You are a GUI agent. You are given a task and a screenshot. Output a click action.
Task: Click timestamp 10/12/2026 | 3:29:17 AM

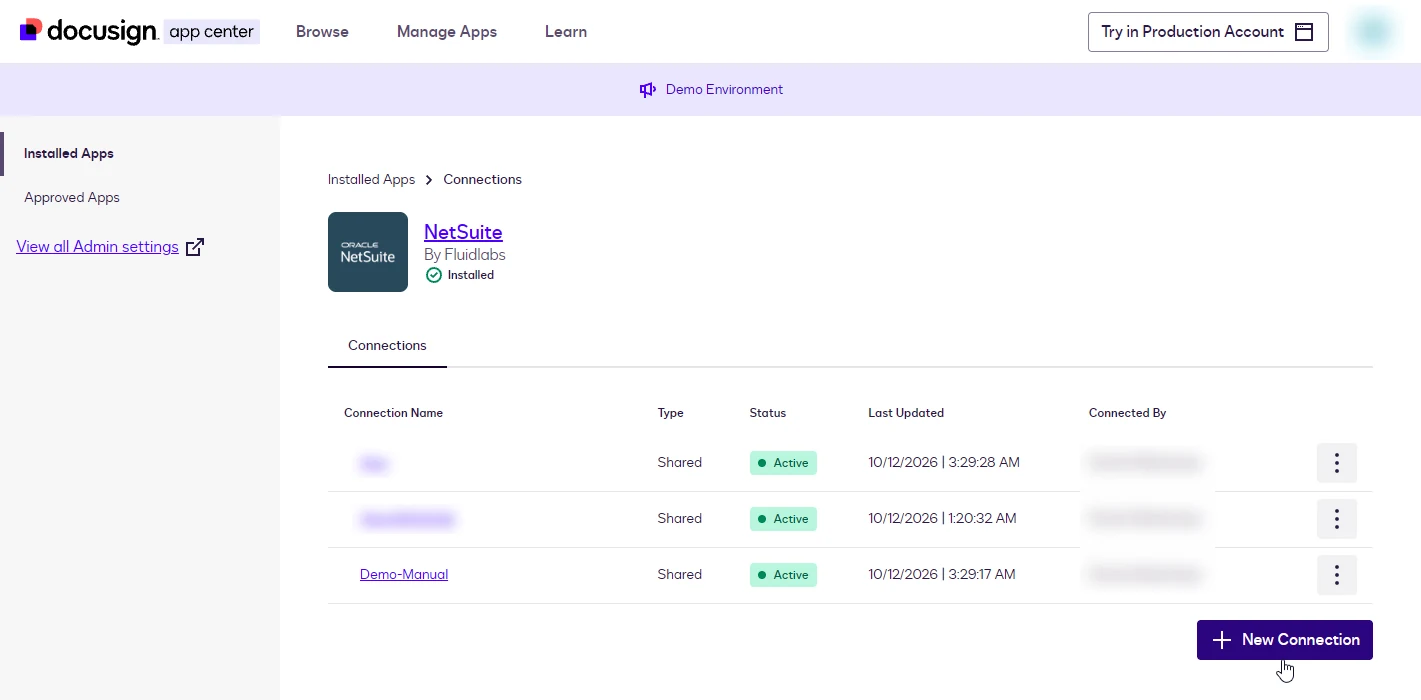(x=942, y=575)
